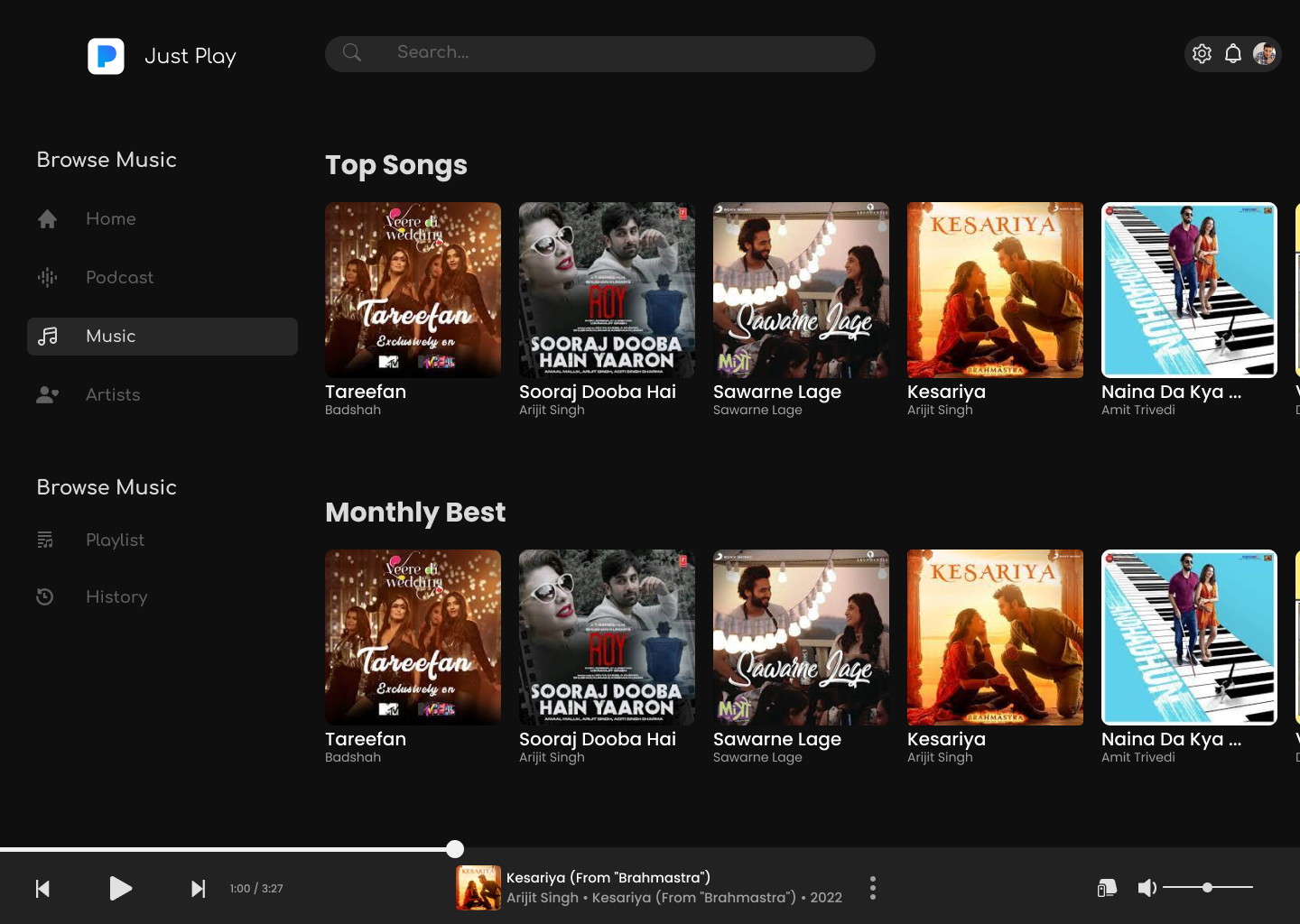
Task: Open notifications bell icon
Action: pyautogui.click(x=1233, y=54)
